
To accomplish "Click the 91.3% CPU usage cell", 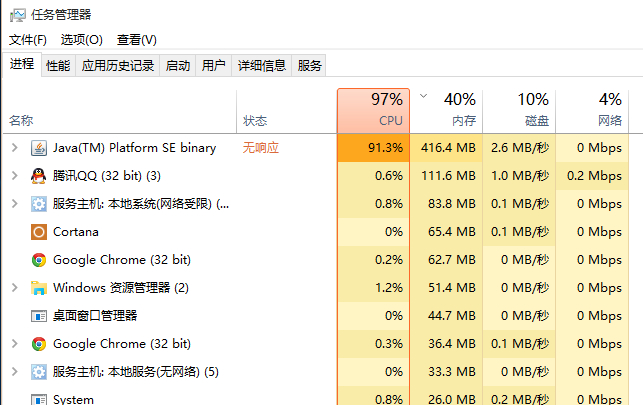I will click(x=374, y=148).
